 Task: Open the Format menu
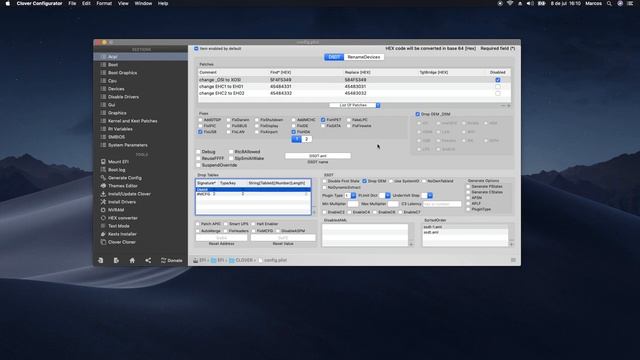(x=104, y=3)
